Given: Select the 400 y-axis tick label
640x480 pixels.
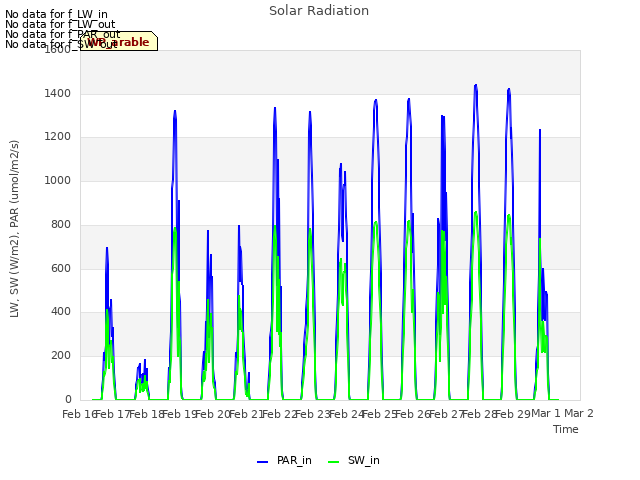Looking at the screenshot, I should pyautogui.click(x=61, y=312).
